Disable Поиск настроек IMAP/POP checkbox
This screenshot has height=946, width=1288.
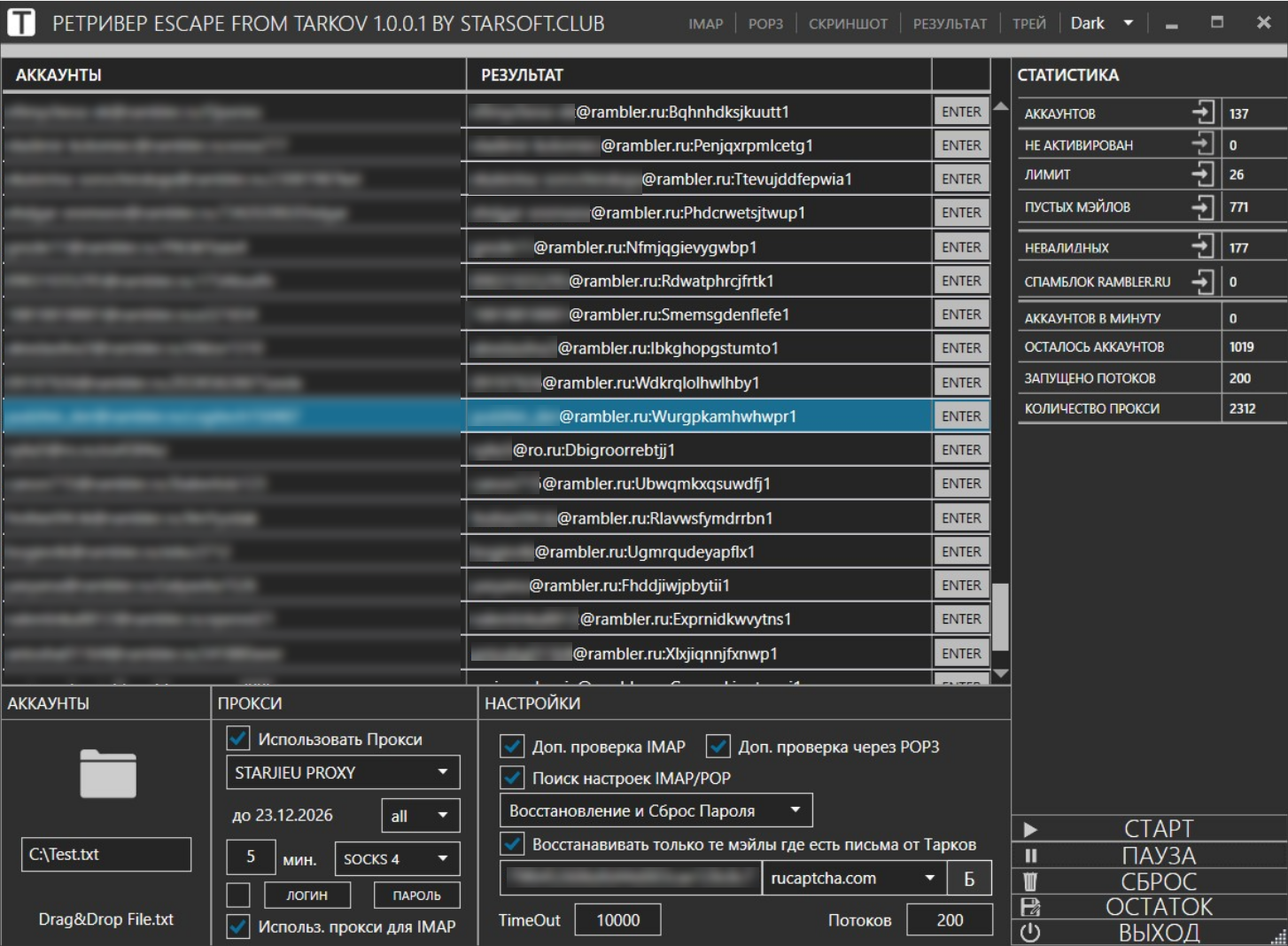[512, 778]
